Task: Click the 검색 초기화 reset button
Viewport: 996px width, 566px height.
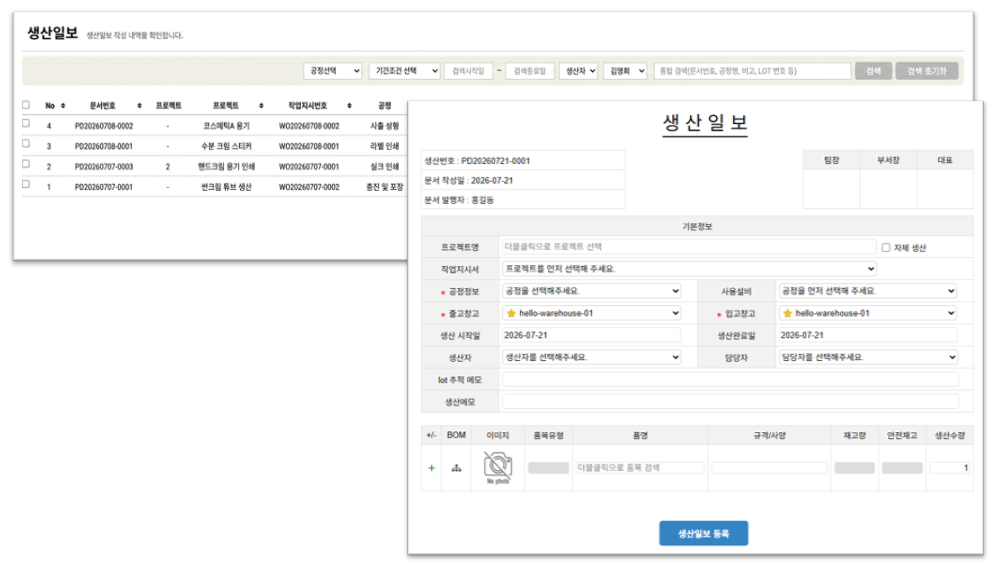Action: 927,71
